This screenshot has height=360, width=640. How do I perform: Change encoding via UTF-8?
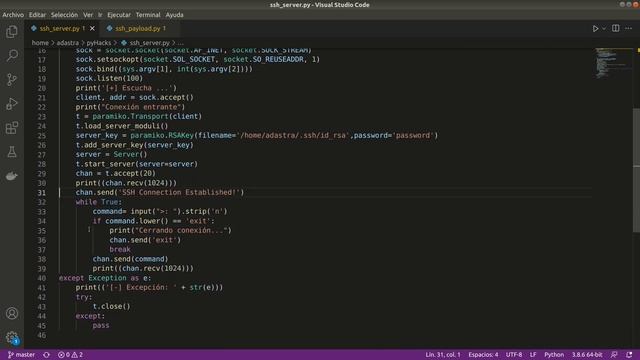tap(514, 355)
